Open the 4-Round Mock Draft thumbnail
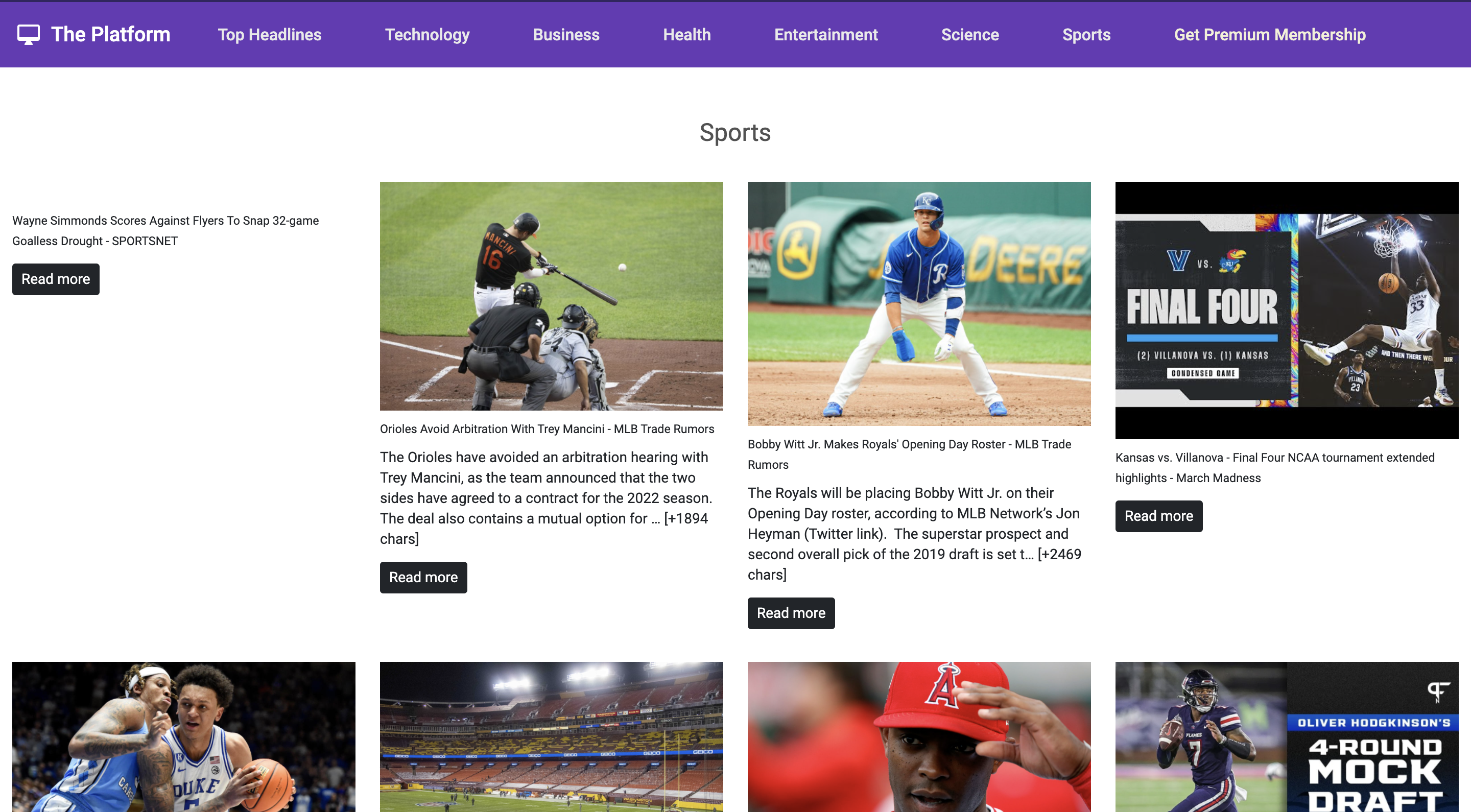1471x812 pixels. click(1287, 737)
